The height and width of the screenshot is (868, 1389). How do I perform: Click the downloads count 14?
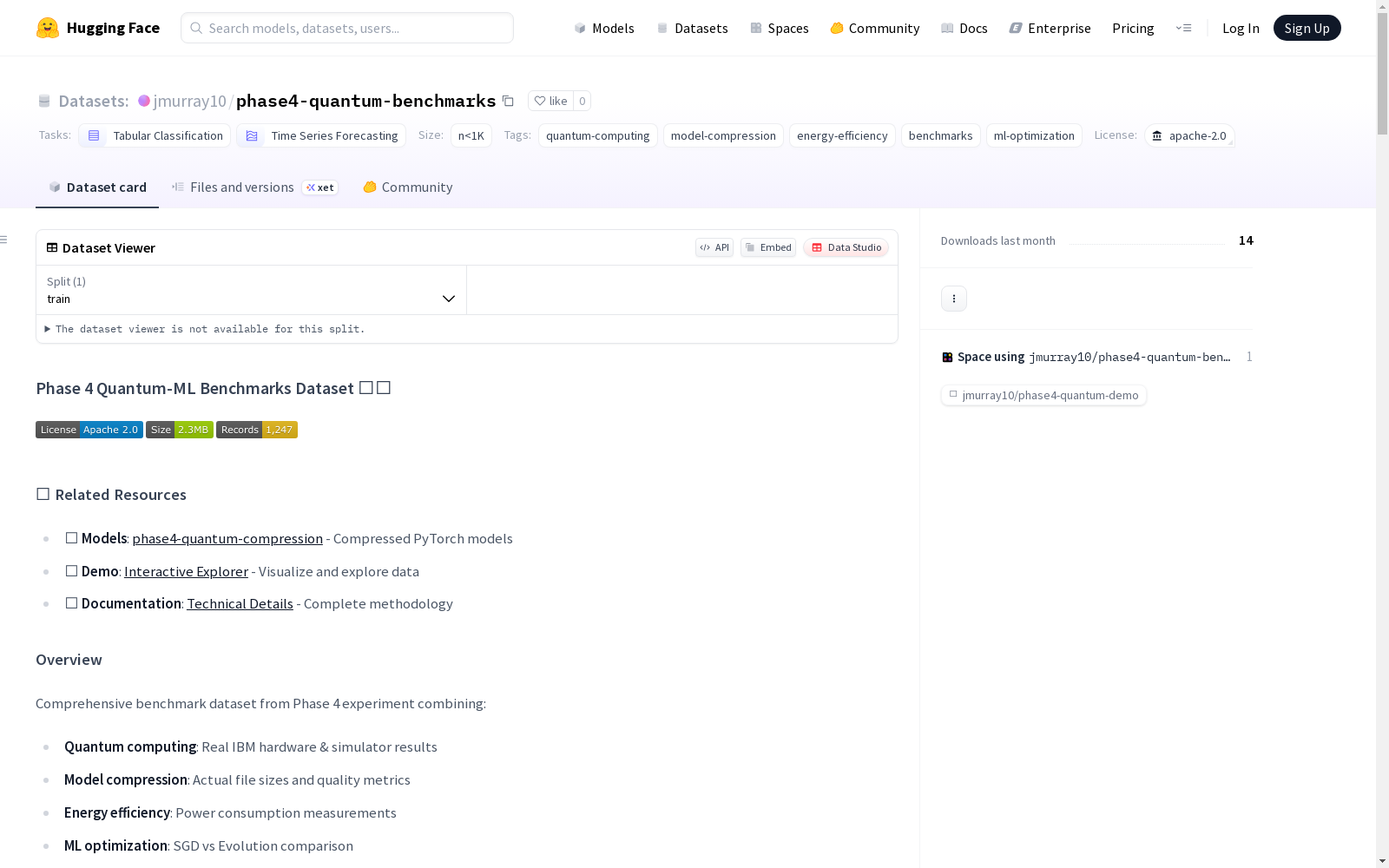pos(1246,240)
